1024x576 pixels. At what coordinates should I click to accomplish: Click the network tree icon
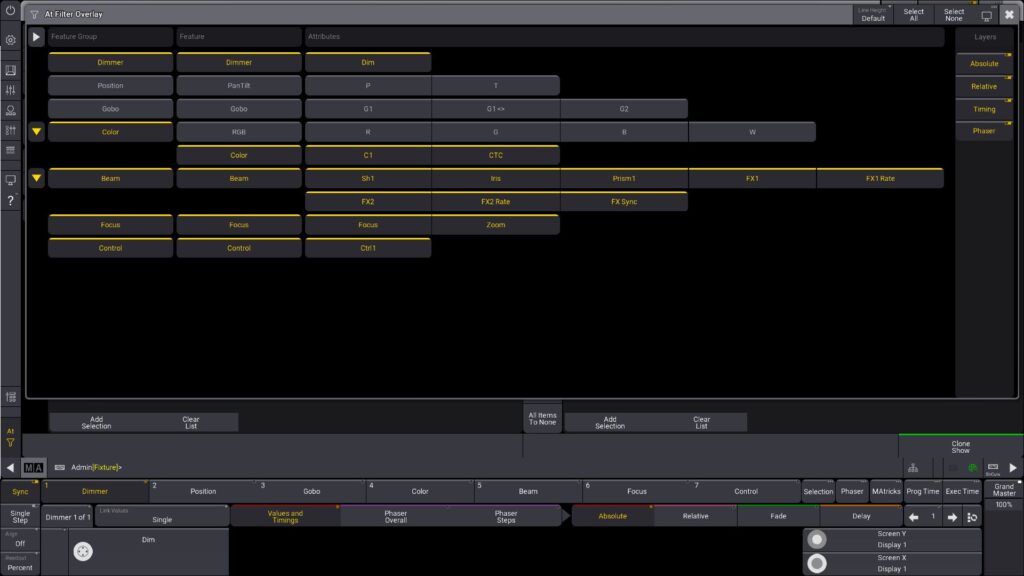[x=913, y=467]
